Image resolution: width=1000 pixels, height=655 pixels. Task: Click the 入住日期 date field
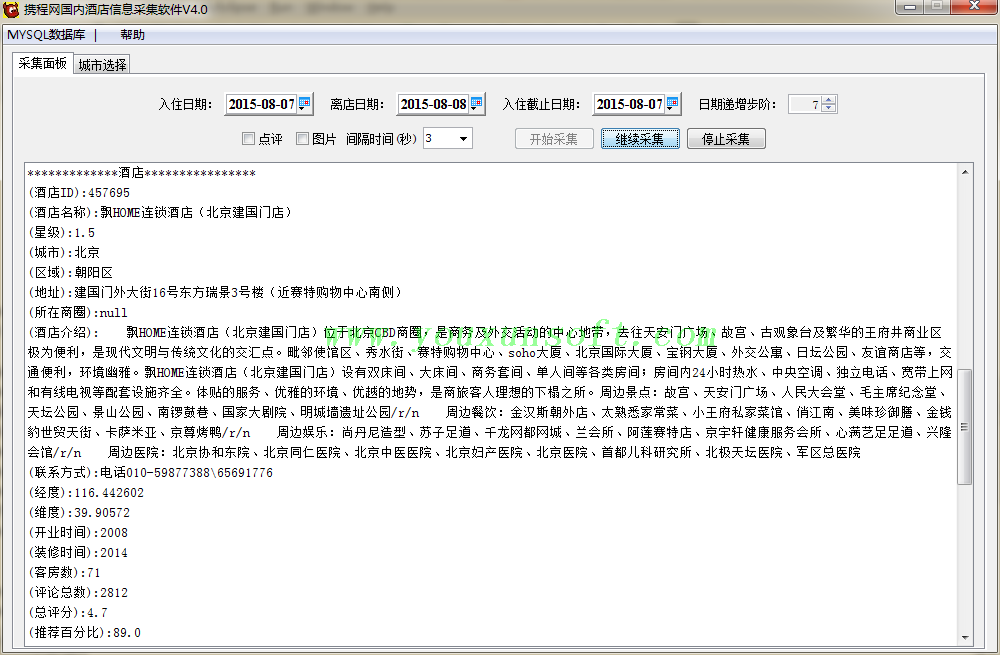pos(261,104)
